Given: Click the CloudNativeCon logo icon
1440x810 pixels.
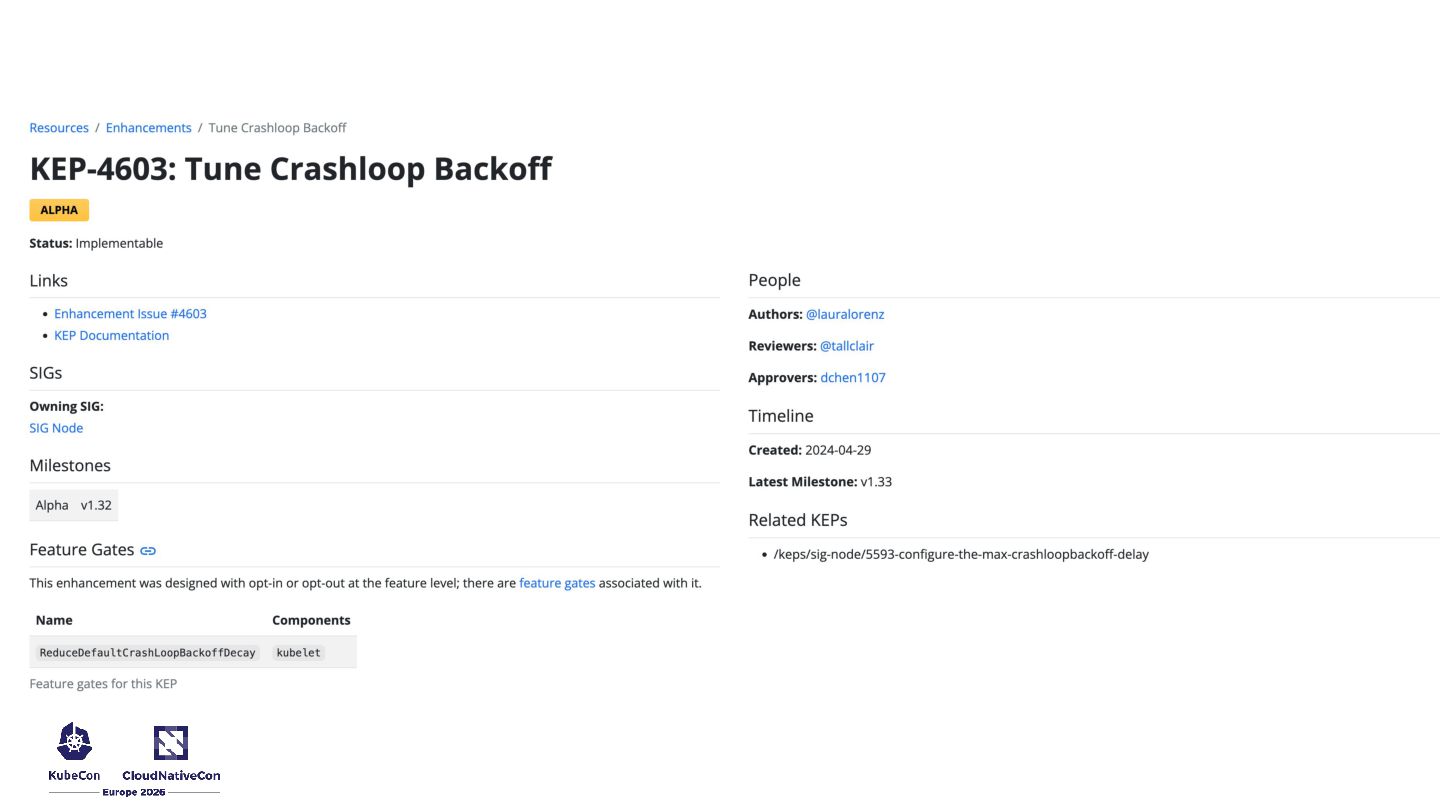Looking at the screenshot, I should (x=171, y=743).
